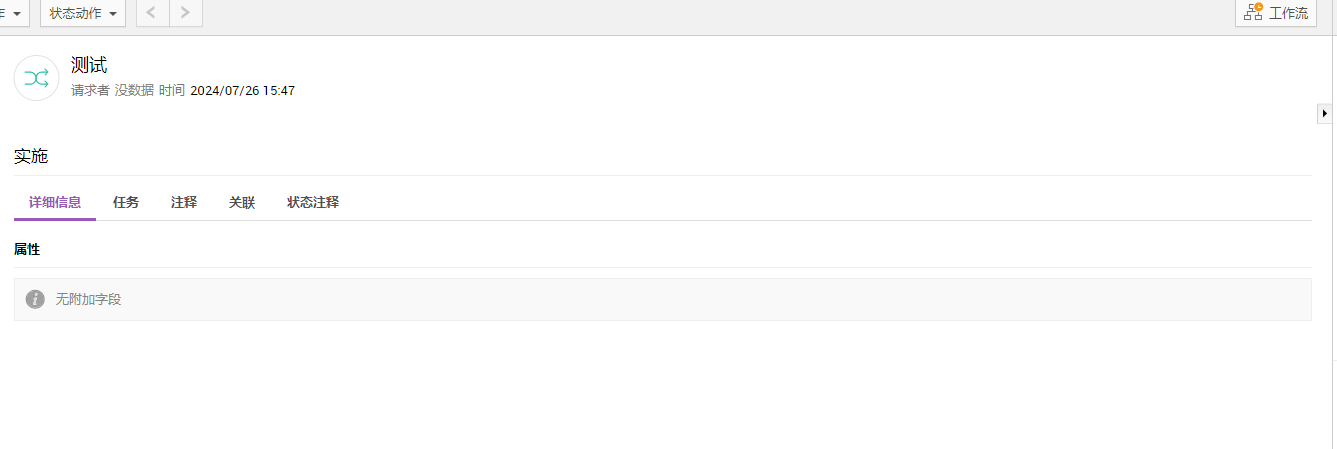Open the cut-off dropdown left of 状态动作
Screen dimensions: 1337x449
pos(13,13)
